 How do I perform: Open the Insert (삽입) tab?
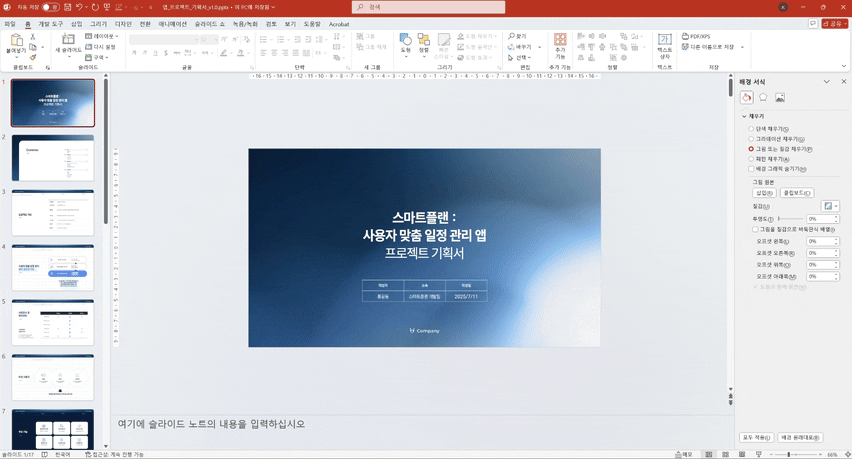[x=77, y=24]
